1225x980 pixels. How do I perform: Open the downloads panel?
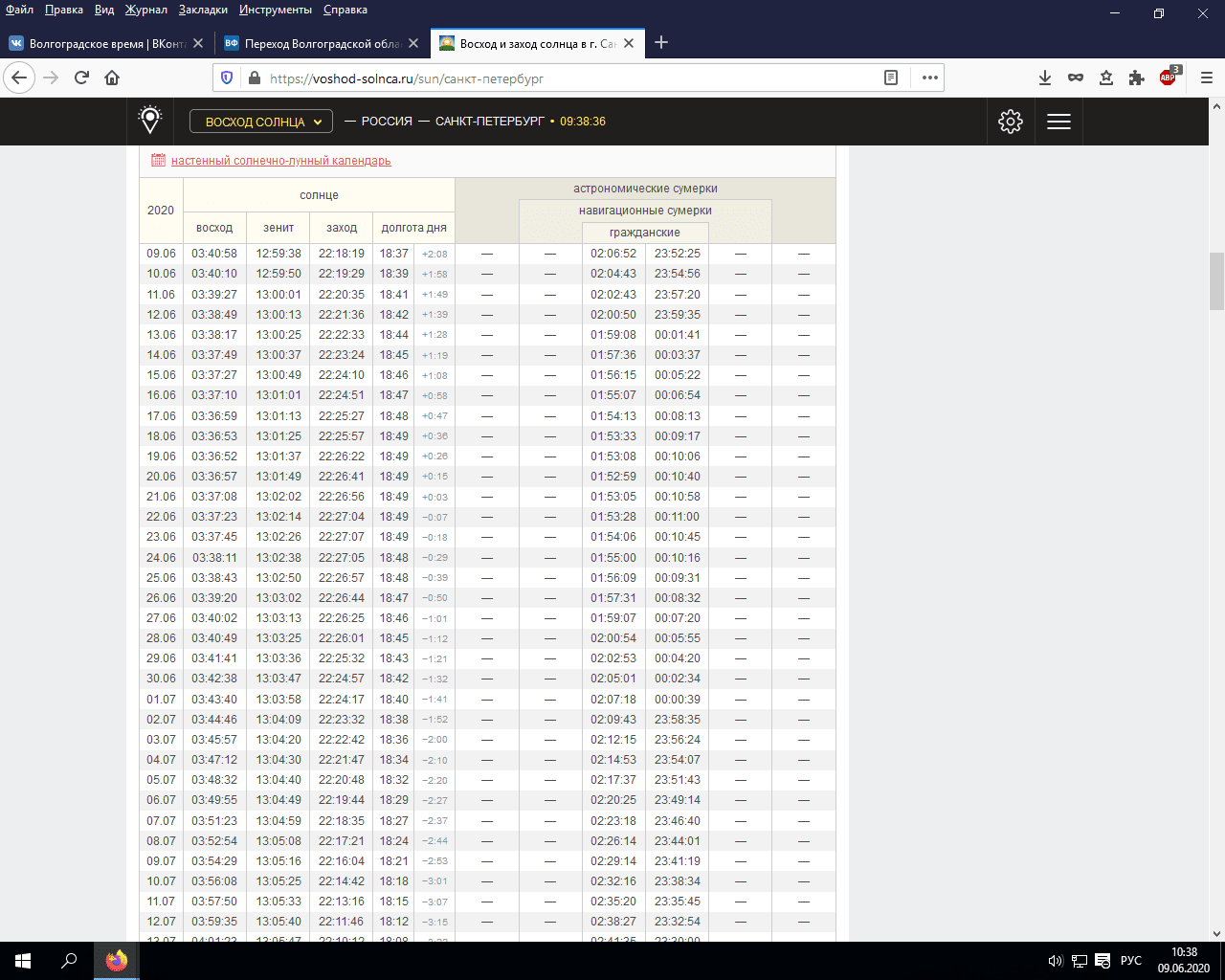[x=1045, y=78]
